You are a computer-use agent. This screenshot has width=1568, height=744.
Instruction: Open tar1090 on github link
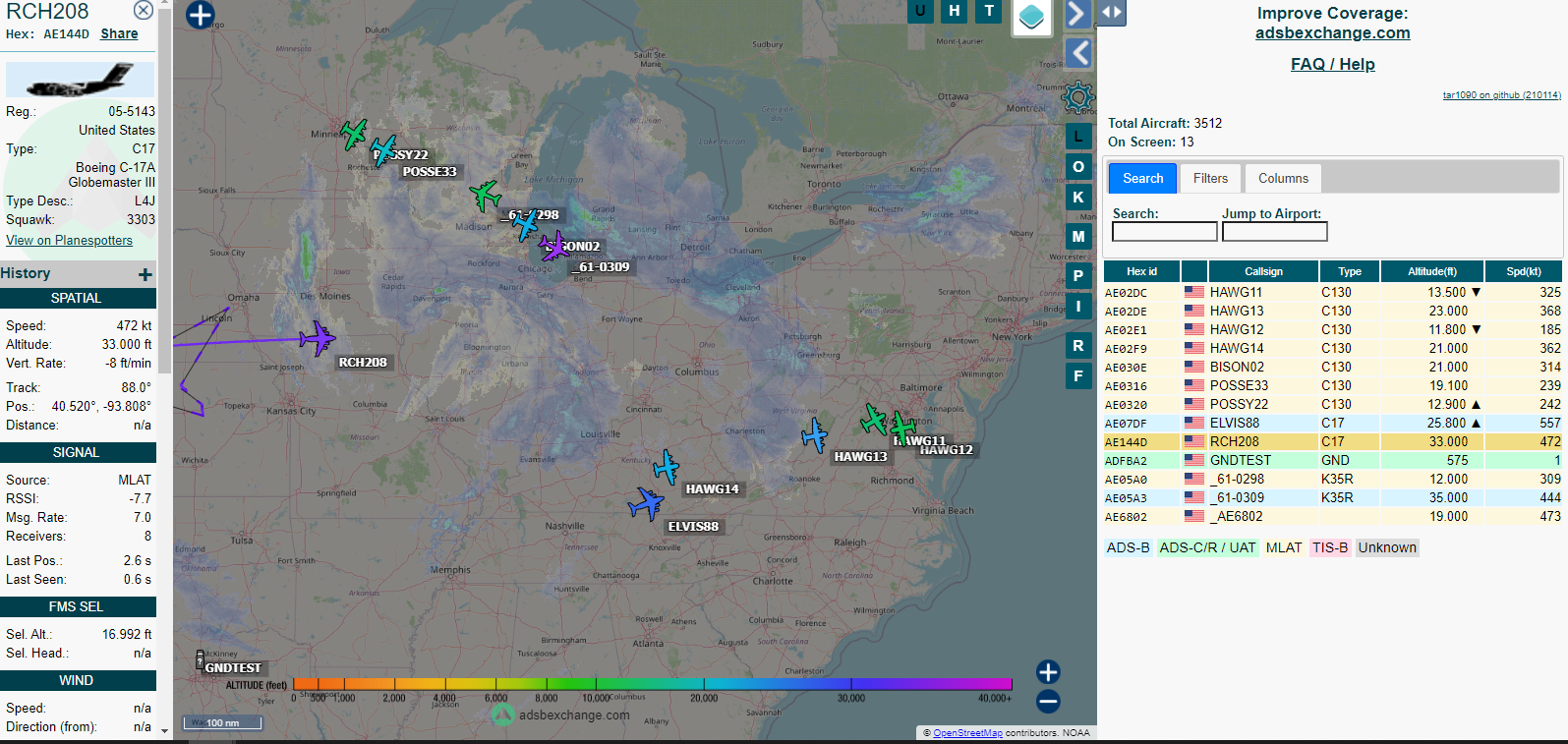click(1501, 95)
